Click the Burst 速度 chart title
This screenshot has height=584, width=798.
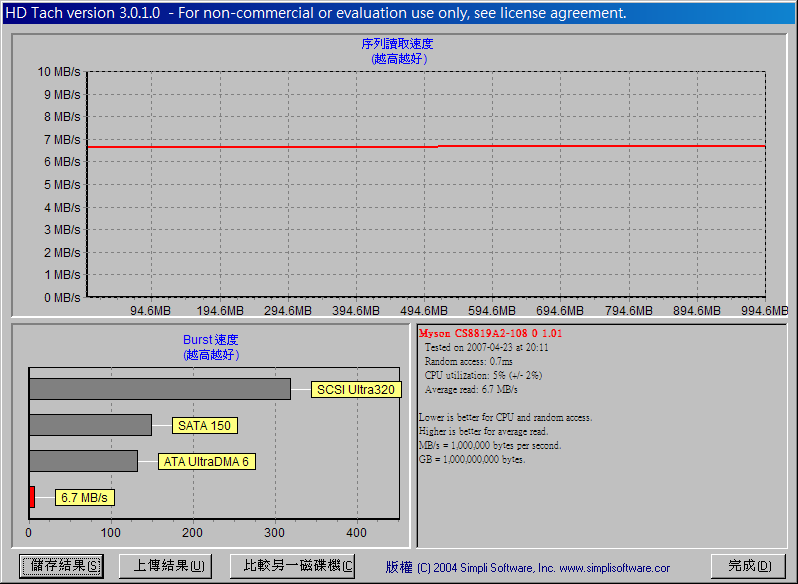point(211,340)
